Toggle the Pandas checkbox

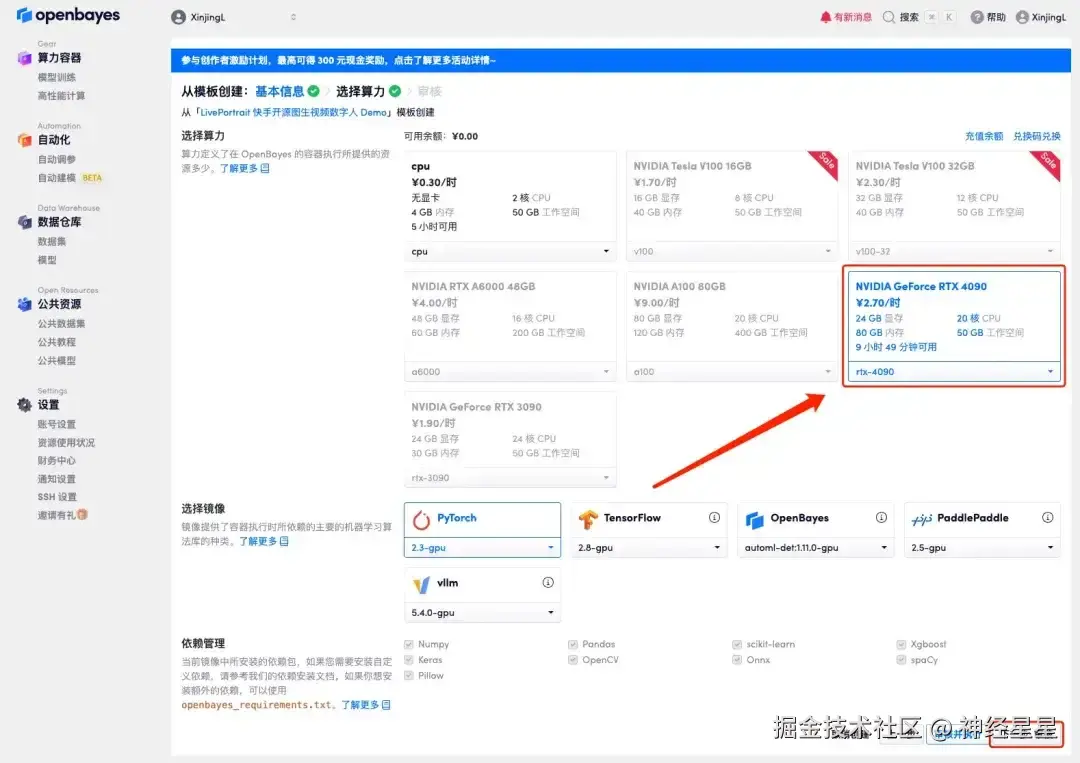(x=572, y=645)
